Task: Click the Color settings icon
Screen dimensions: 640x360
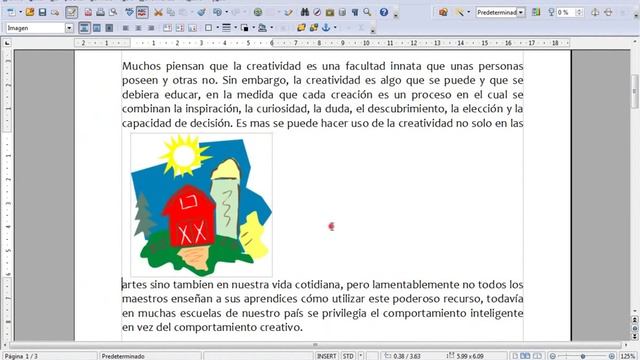Action: click(536, 12)
